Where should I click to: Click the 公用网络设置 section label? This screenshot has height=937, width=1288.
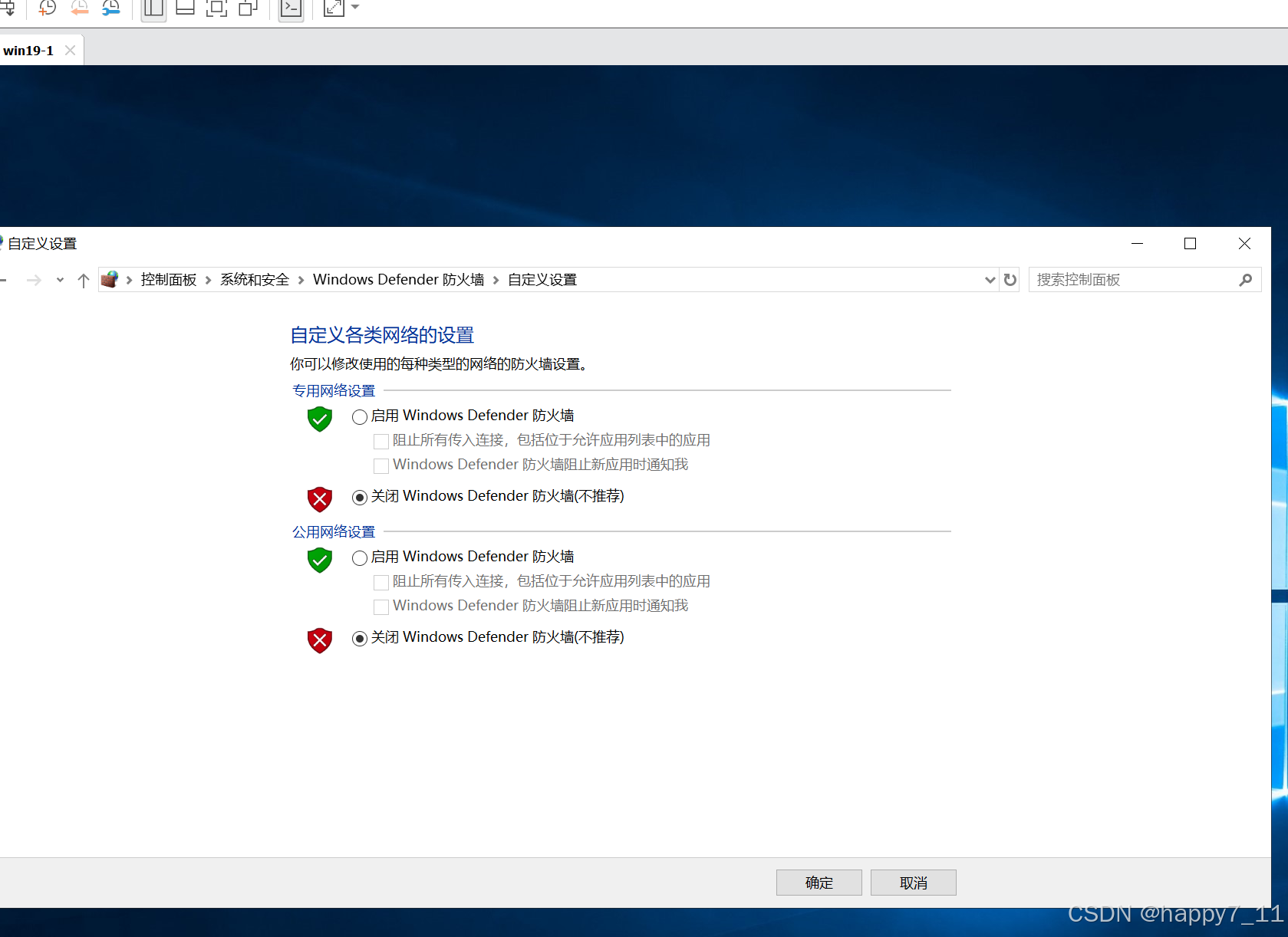334,532
